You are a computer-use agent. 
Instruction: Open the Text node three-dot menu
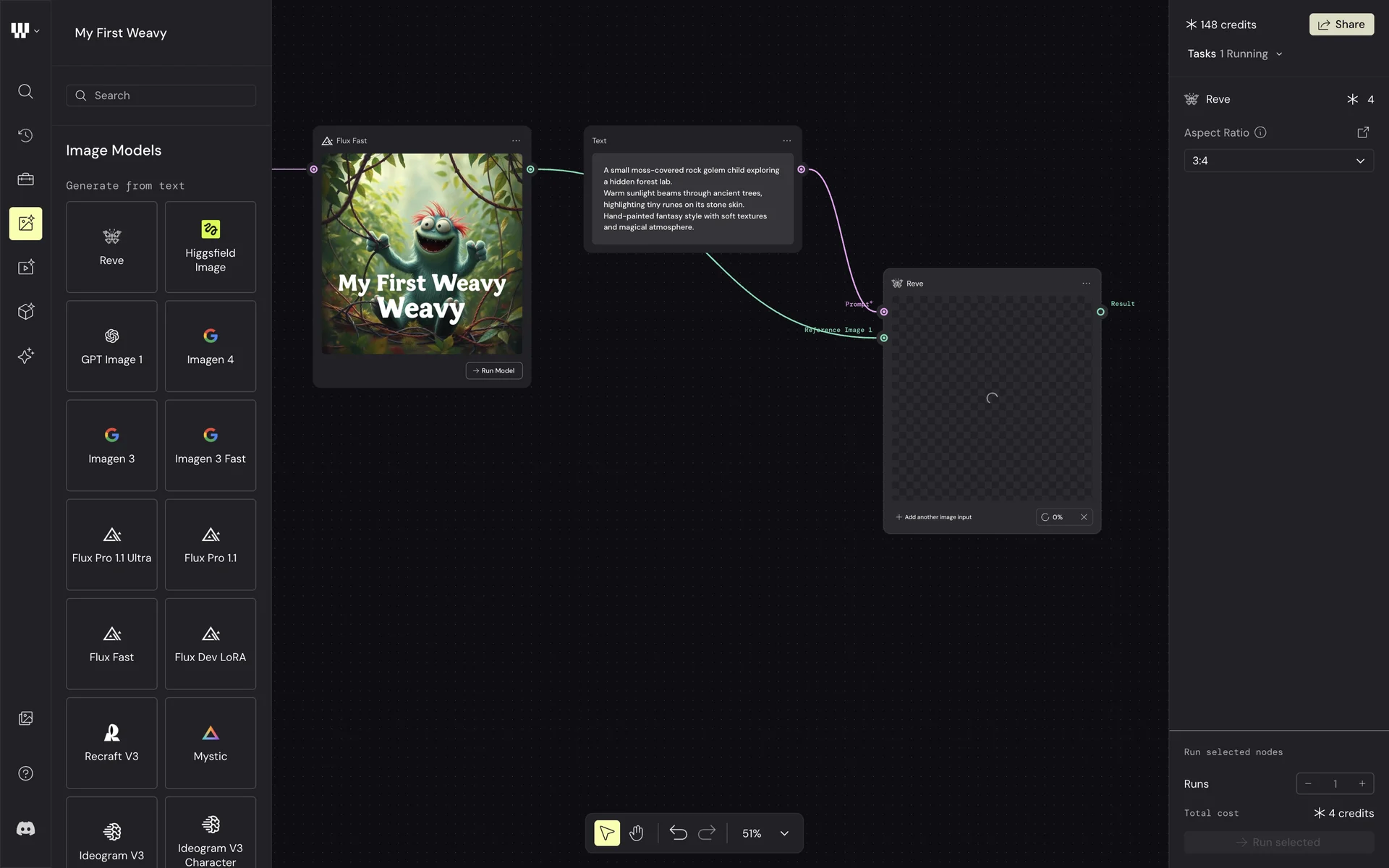click(787, 141)
